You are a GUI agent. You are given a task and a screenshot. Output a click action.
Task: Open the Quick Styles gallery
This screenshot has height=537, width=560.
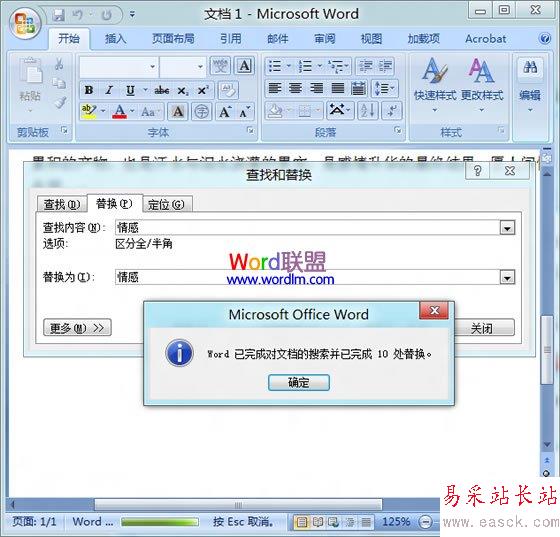pos(435,85)
